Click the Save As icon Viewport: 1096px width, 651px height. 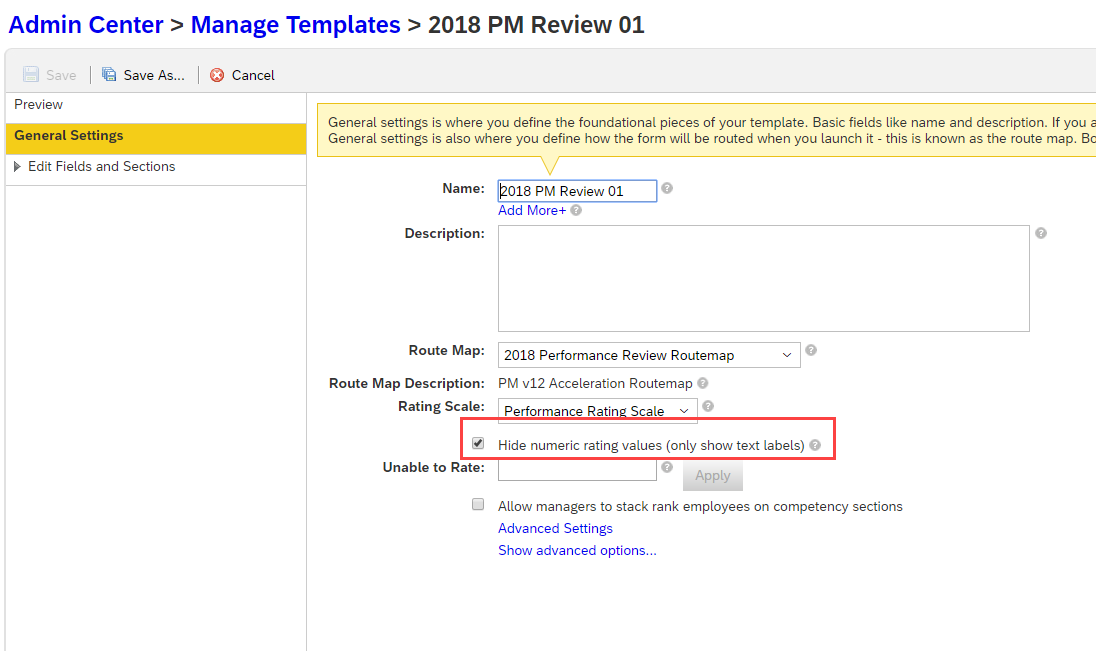click(x=108, y=74)
